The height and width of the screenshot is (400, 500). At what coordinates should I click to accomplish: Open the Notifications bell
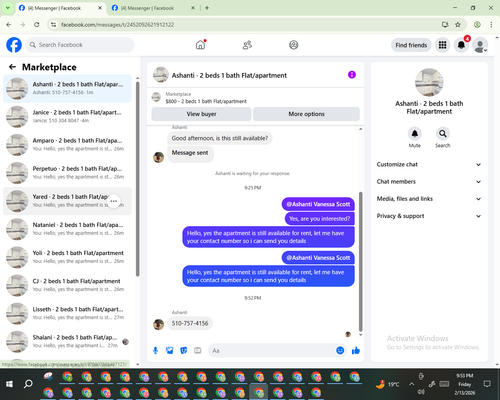click(461, 45)
